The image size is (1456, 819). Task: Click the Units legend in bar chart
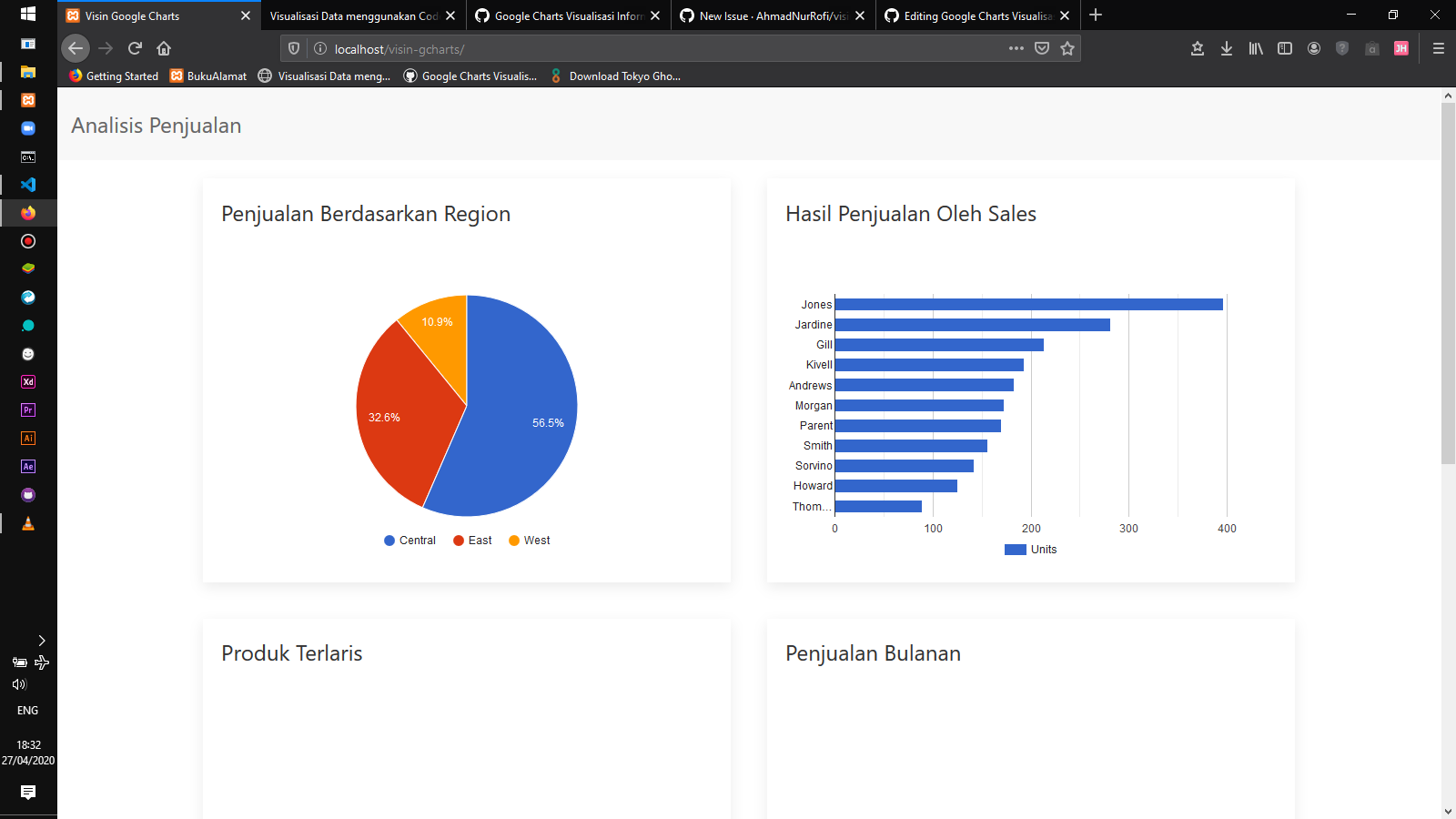1031,550
